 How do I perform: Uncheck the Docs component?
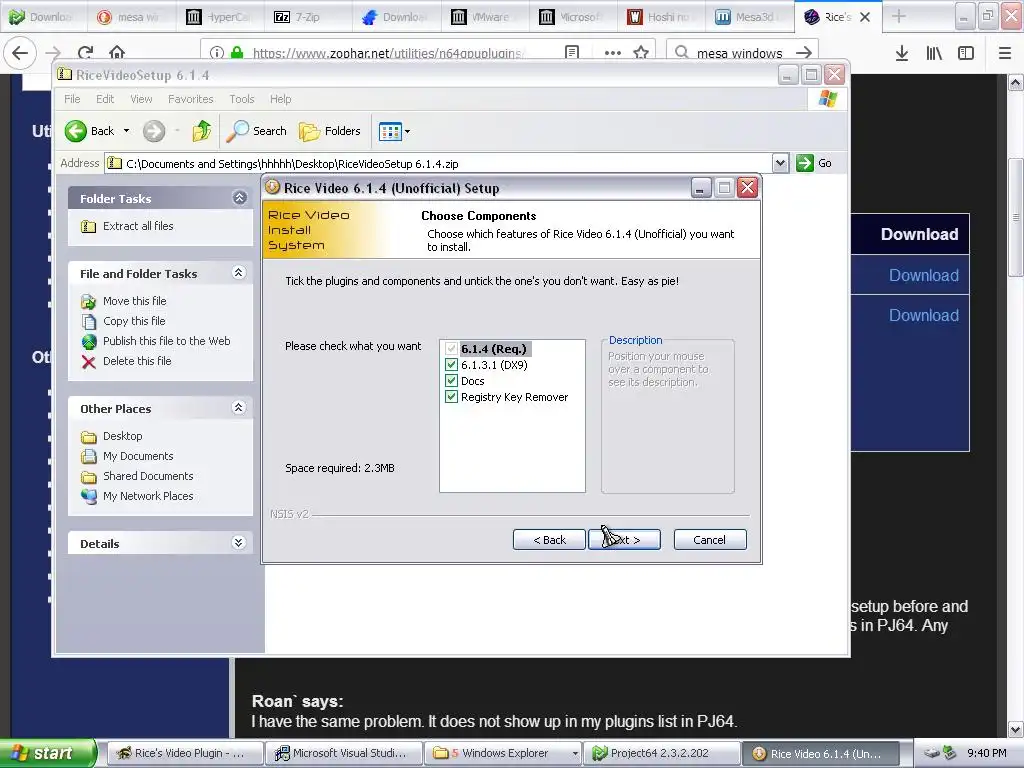point(451,381)
